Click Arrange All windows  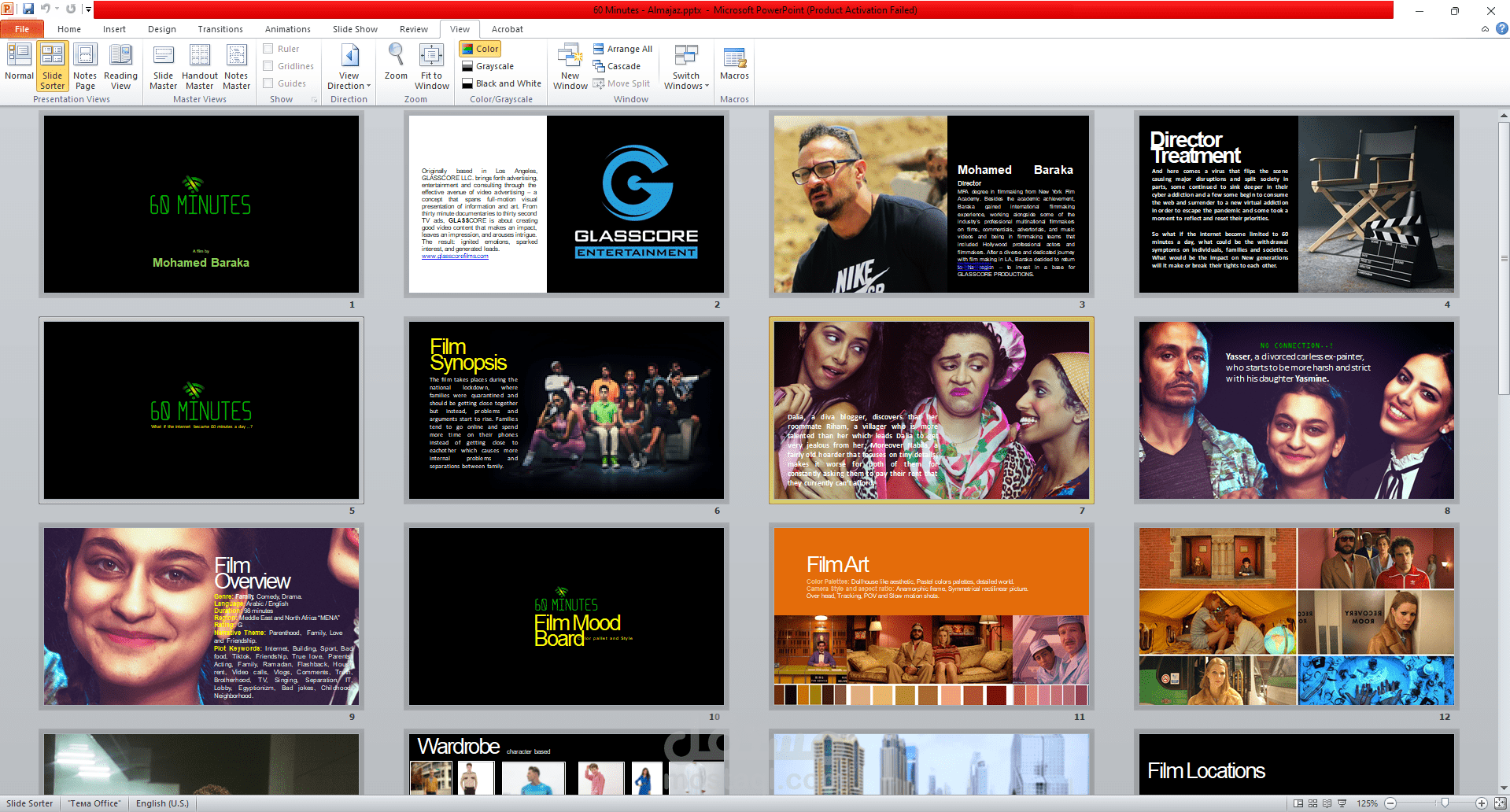[622, 49]
